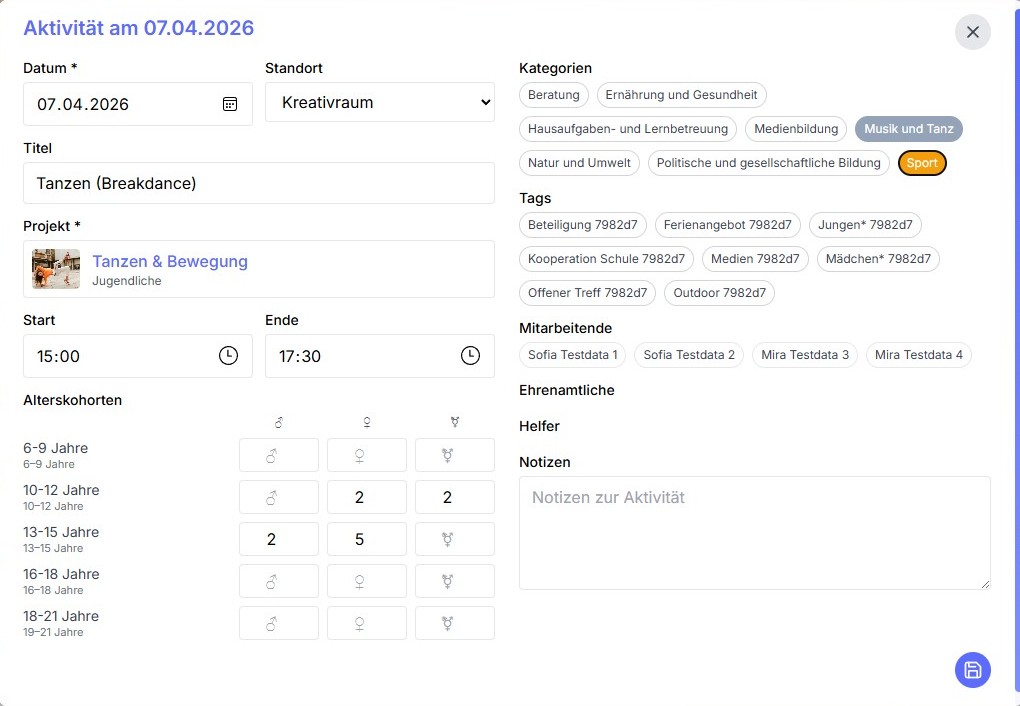Select staff member Sofia Testdata 1

tap(572, 355)
